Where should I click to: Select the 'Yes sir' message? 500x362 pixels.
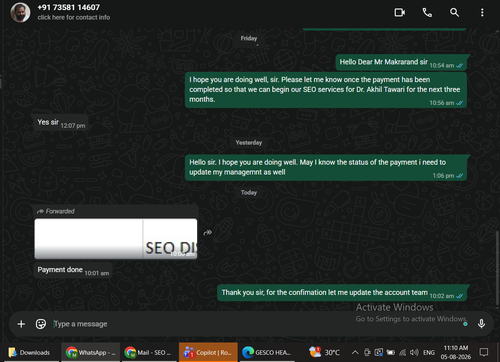point(61,123)
